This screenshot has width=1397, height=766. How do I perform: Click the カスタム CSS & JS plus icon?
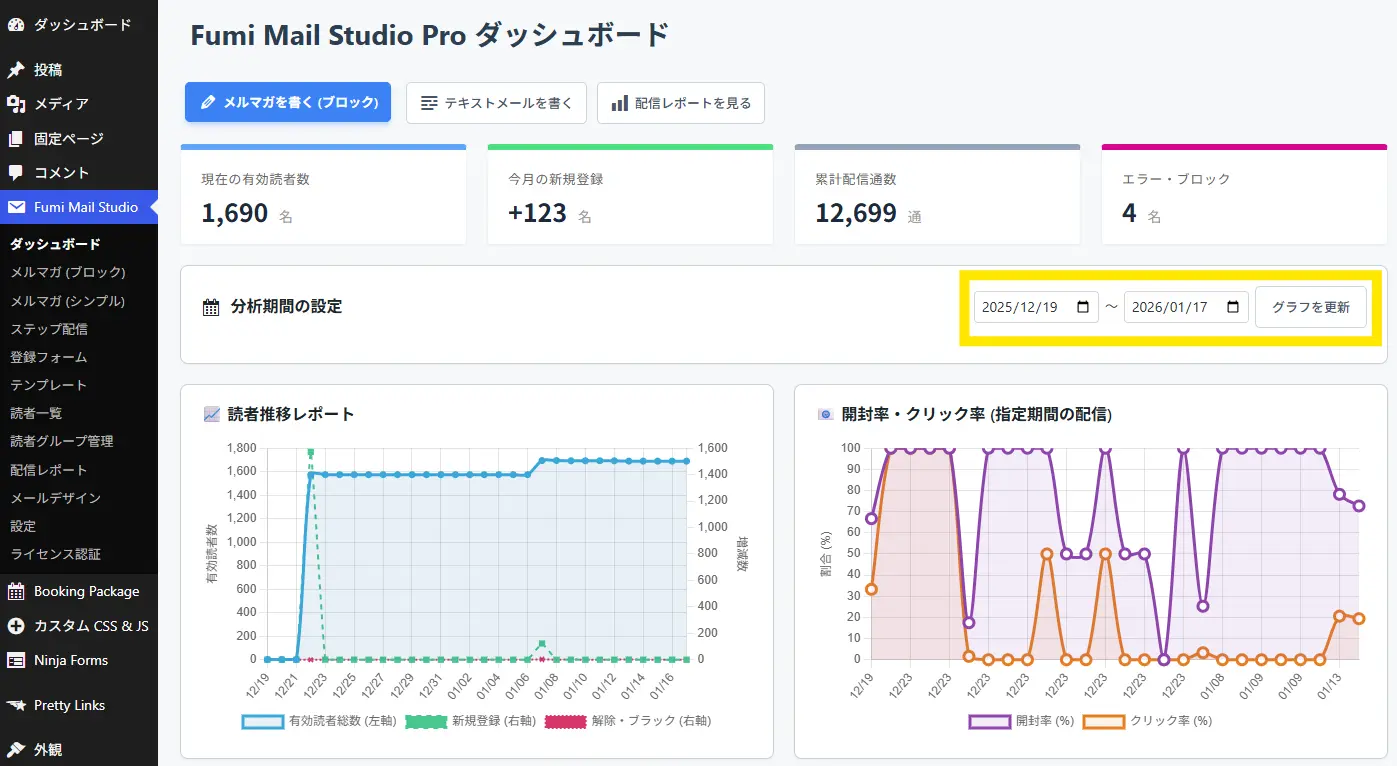point(16,626)
